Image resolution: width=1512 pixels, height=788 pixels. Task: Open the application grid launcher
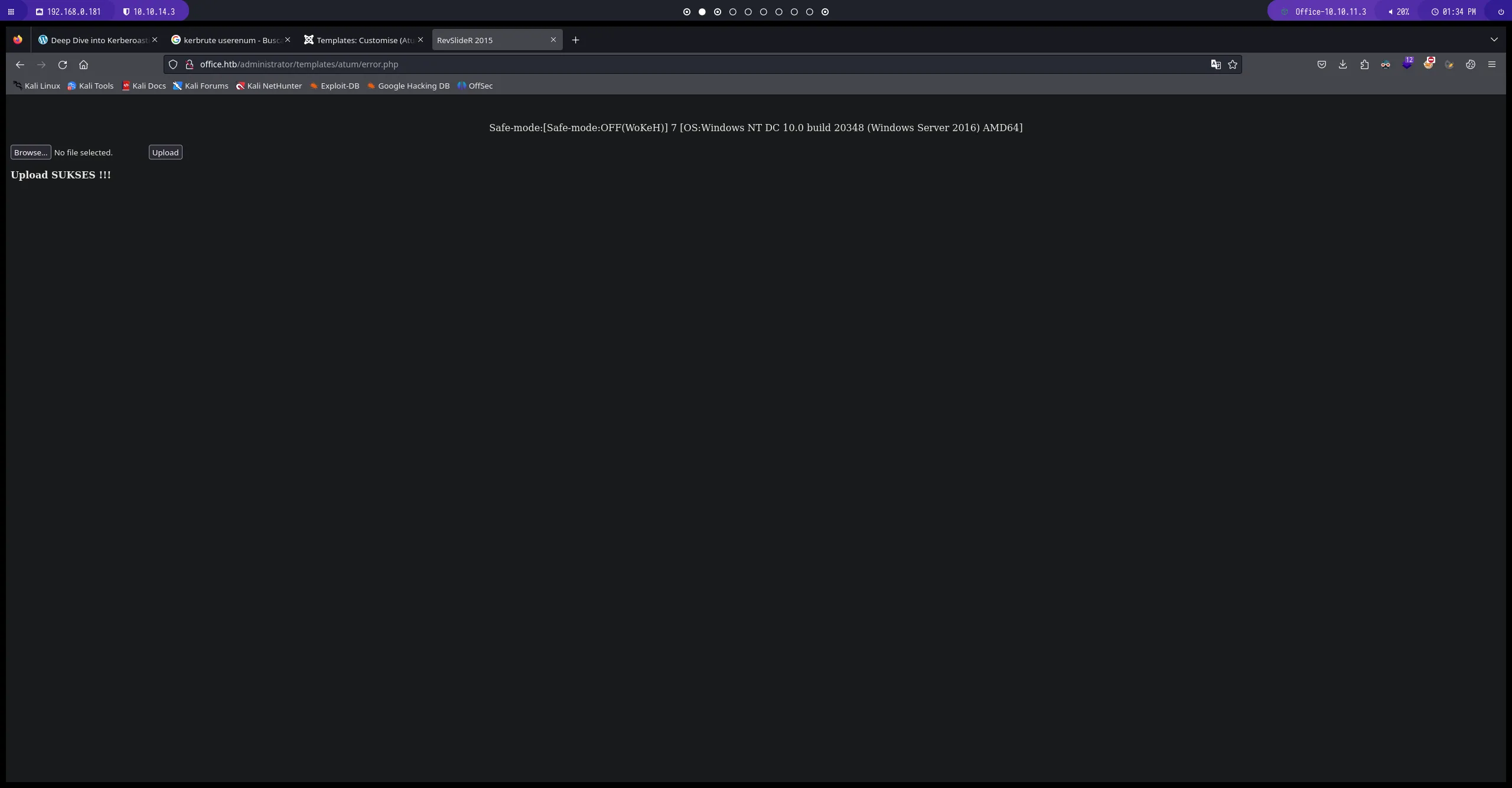(x=11, y=11)
